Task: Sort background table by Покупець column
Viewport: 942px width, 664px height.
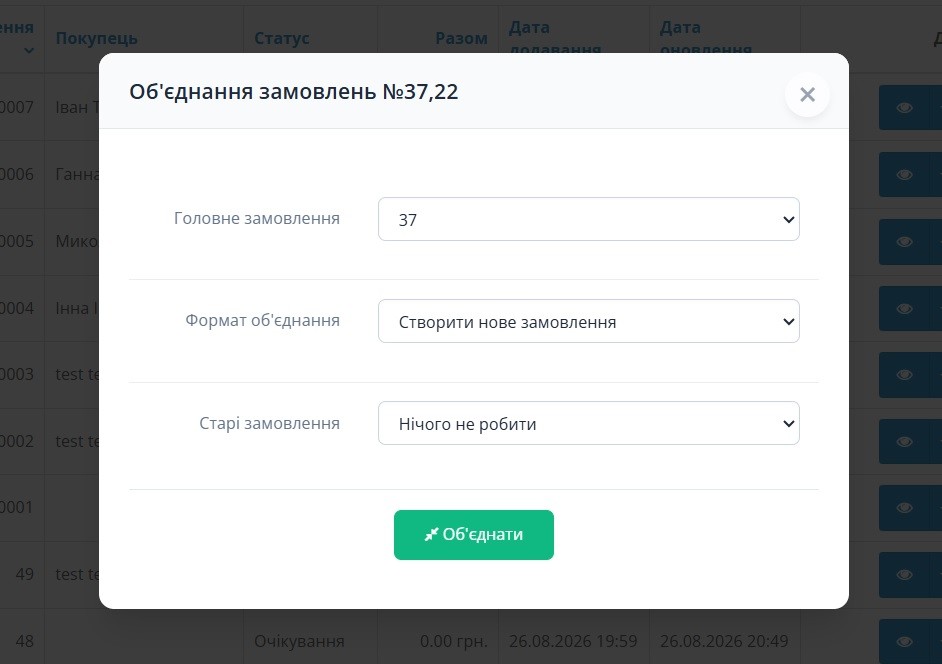Action: pyautogui.click(x=97, y=38)
